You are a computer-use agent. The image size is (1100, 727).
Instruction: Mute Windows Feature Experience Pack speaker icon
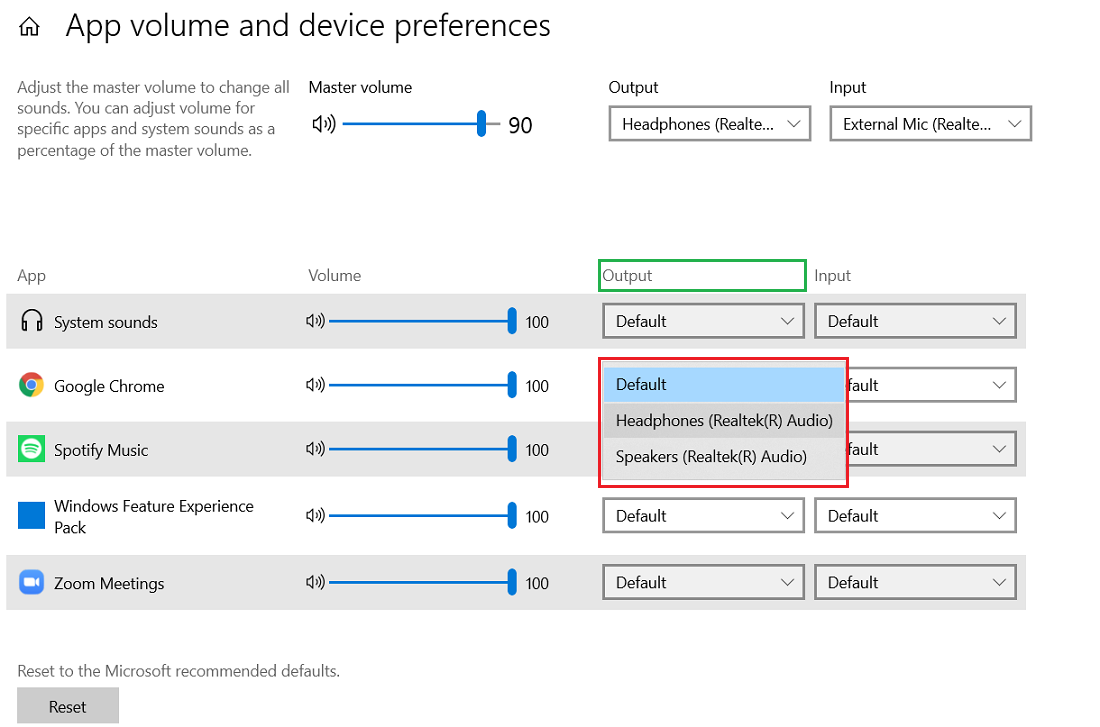315,516
